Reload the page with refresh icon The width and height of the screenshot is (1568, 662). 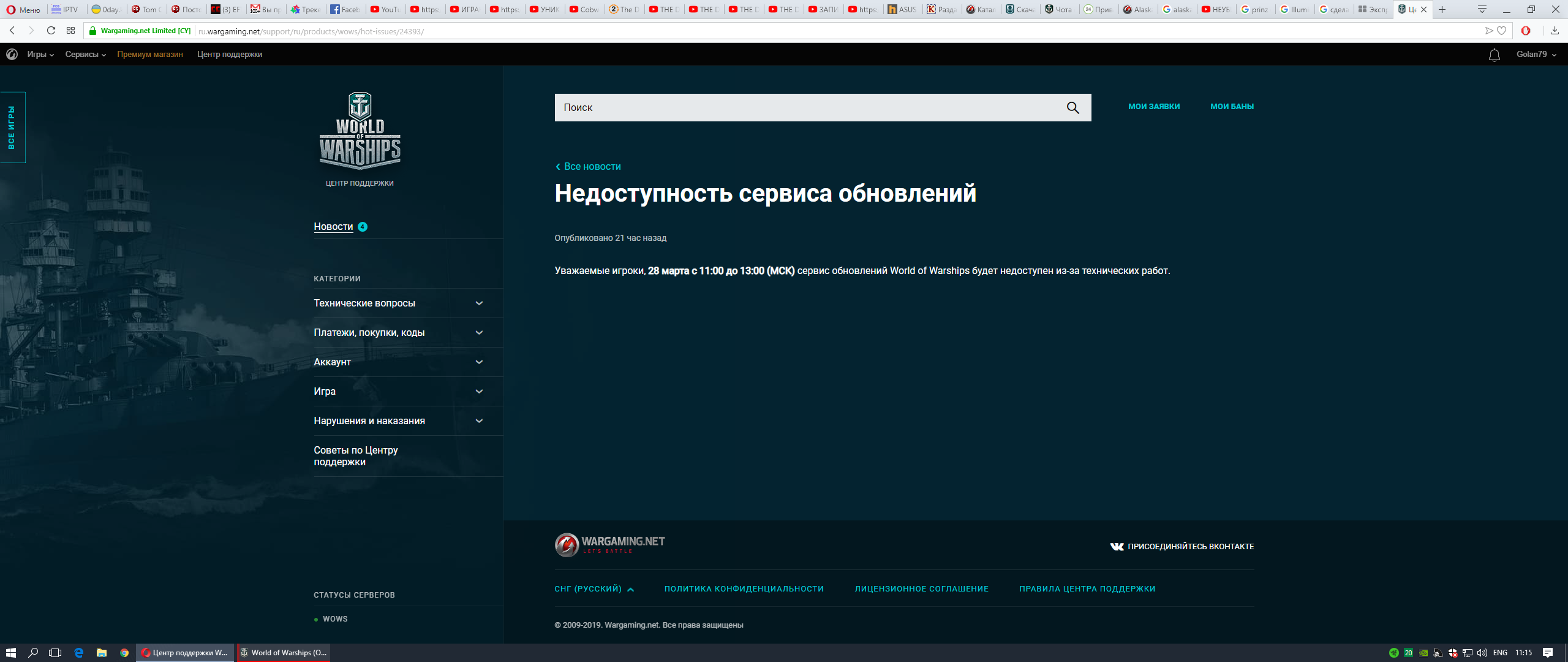tap(51, 31)
